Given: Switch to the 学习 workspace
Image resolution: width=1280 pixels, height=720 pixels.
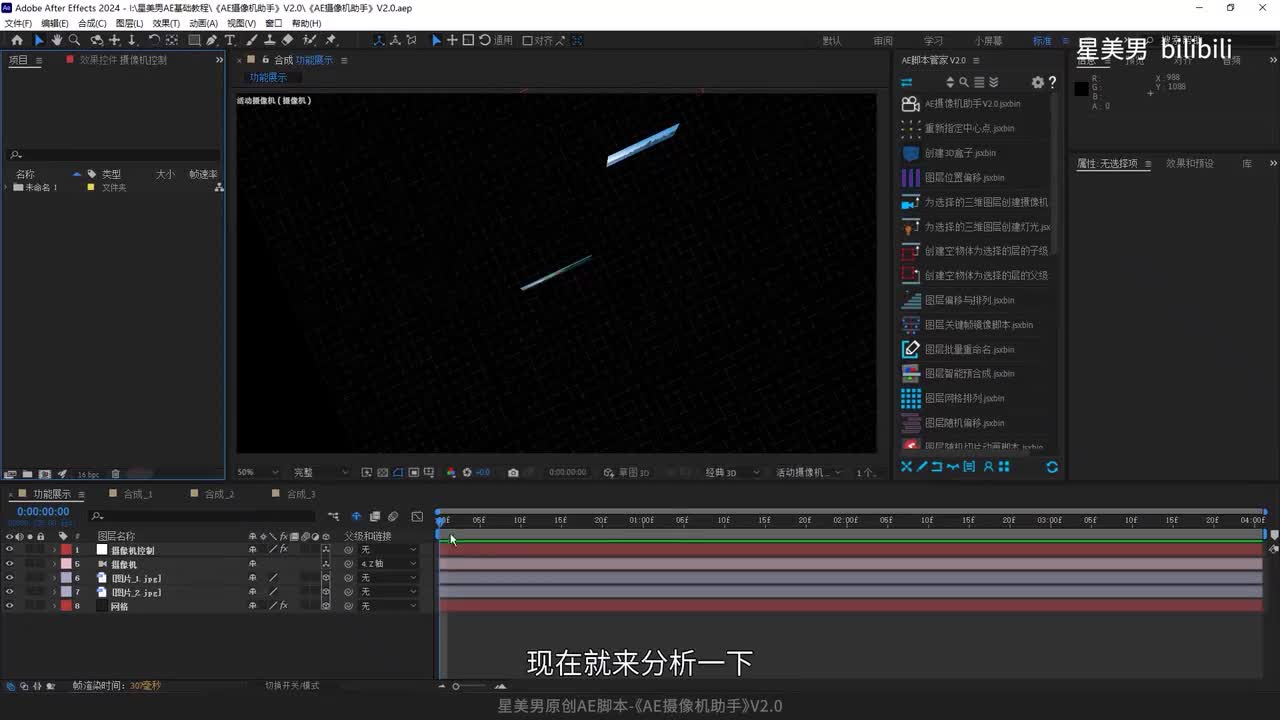Looking at the screenshot, I should click(934, 41).
